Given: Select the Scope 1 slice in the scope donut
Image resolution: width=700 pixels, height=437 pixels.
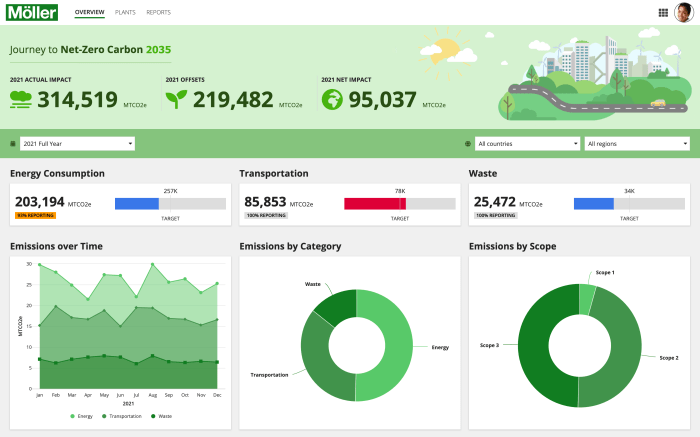Looking at the screenshot, I should click(586, 300).
